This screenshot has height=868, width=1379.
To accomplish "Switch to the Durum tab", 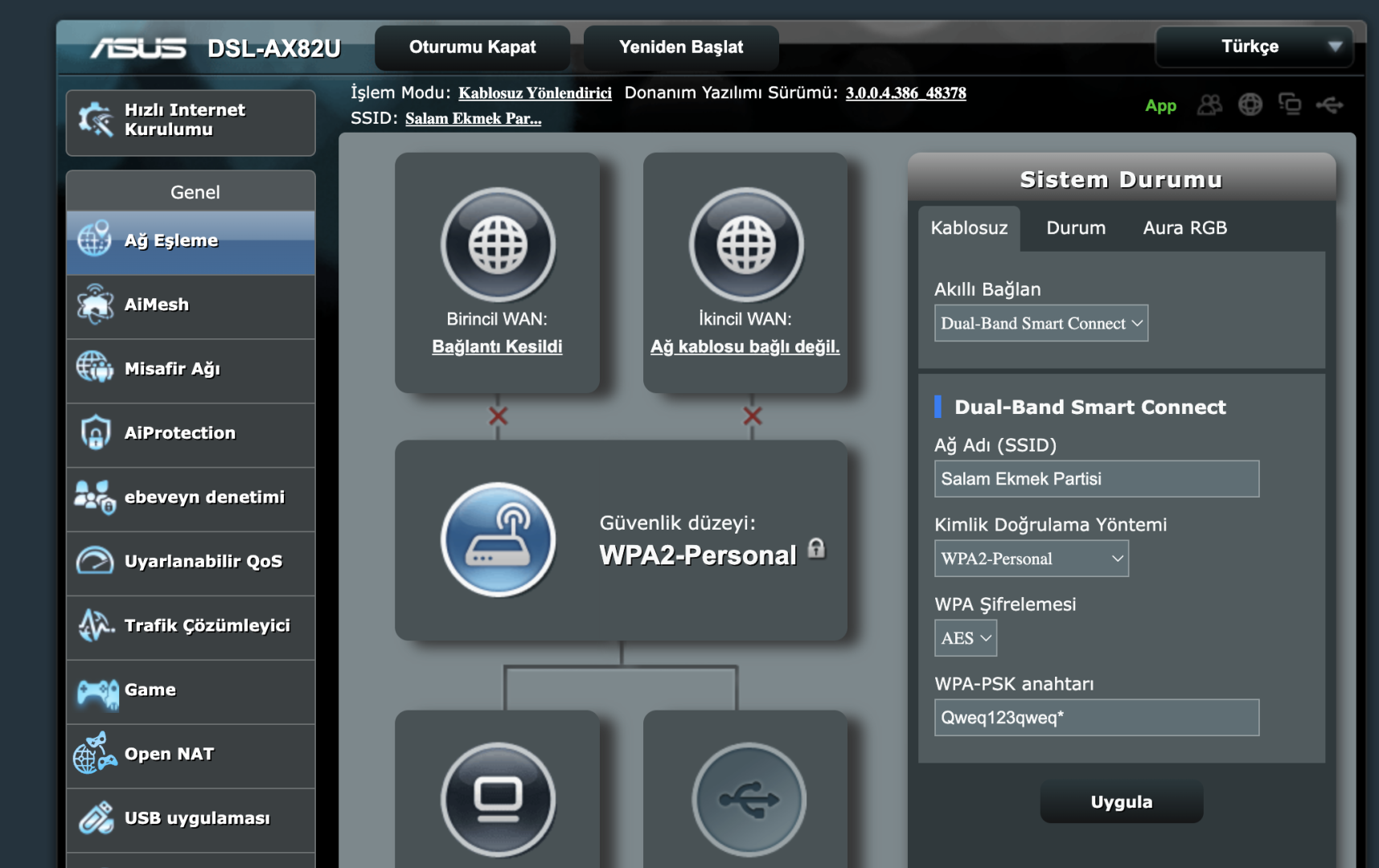I will pos(1076,228).
